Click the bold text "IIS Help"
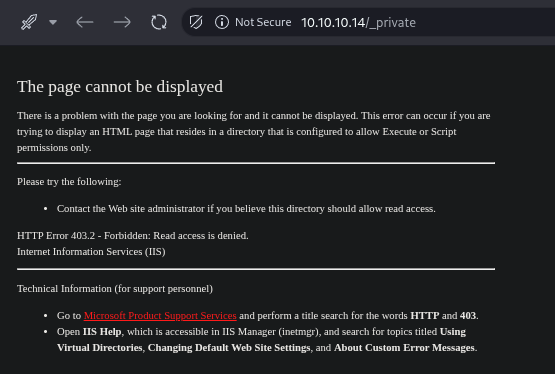555x374 pixels. (x=102, y=332)
